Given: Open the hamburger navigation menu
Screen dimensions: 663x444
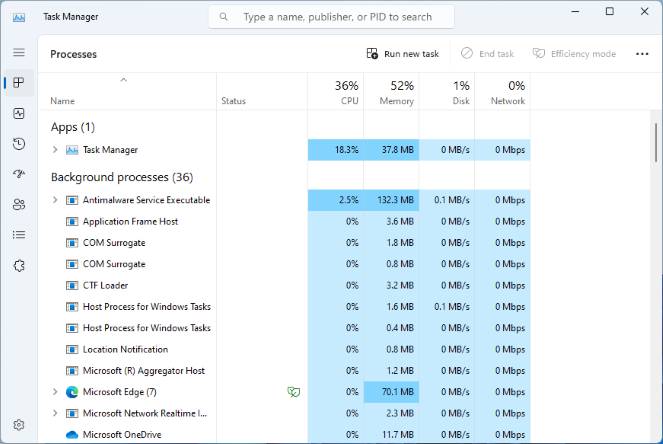Looking at the screenshot, I should 19,52.
